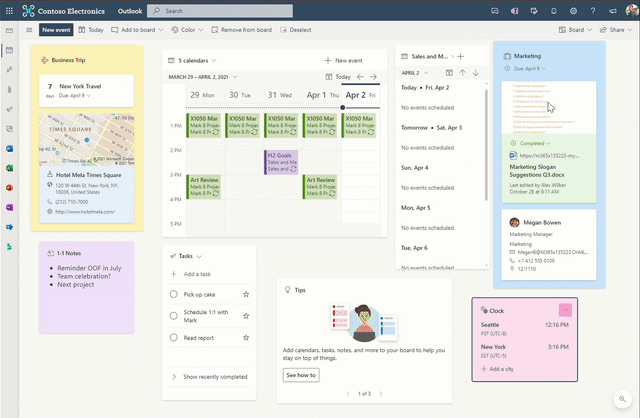Open the app launcher waffle icon
Screen dimensions: 640x418
click(x=9, y=11)
